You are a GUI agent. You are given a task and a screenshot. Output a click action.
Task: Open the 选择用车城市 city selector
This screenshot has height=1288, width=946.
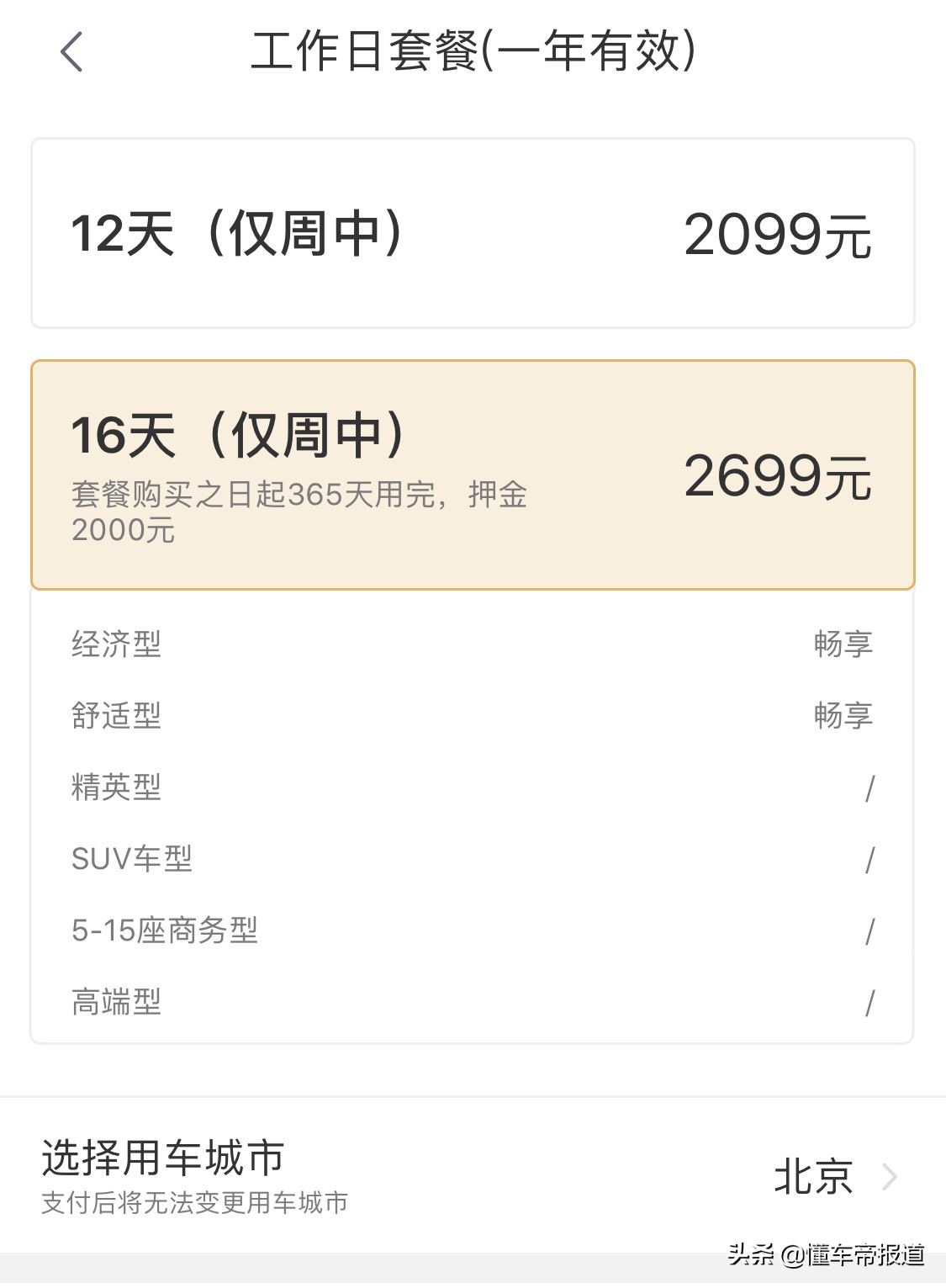(x=162, y=1159)
